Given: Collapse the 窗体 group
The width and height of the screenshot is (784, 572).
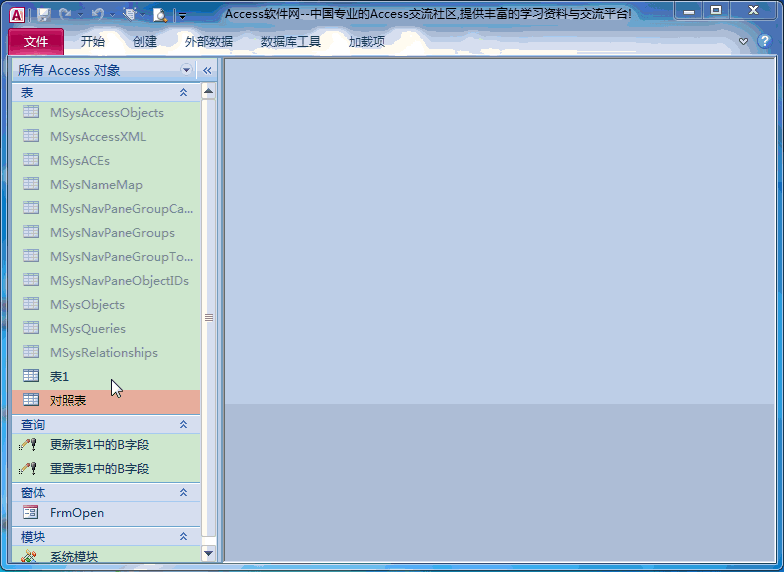Looking at the screenshot, I should (184, 492).
